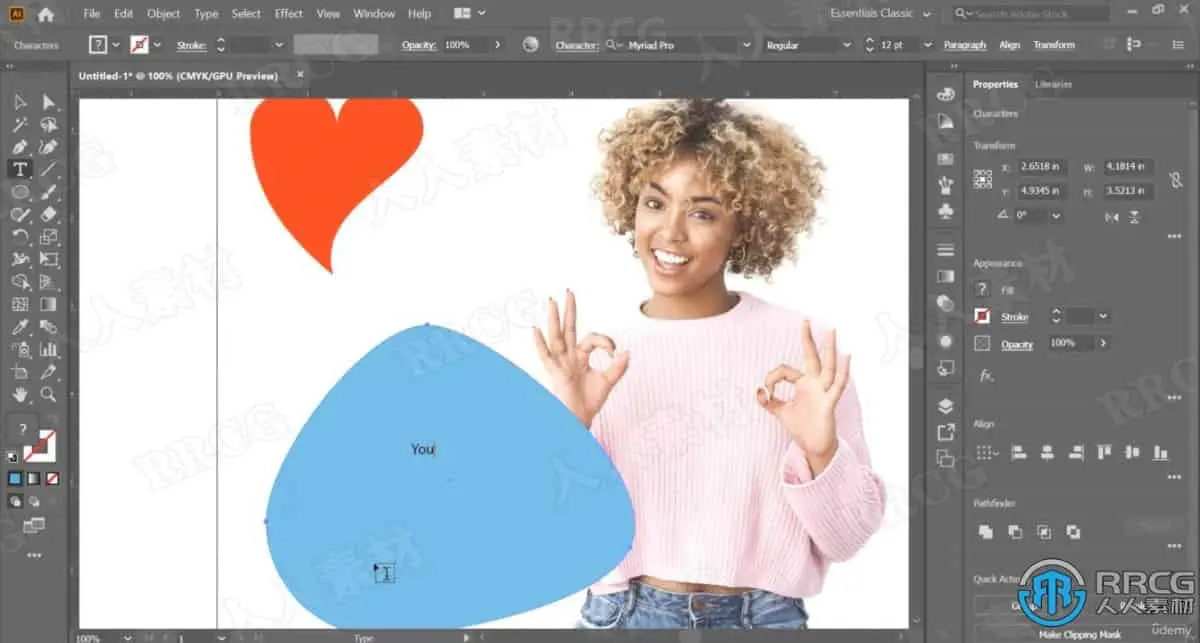
Task: Set paint mode to None
Action: (x=52, y=478)
